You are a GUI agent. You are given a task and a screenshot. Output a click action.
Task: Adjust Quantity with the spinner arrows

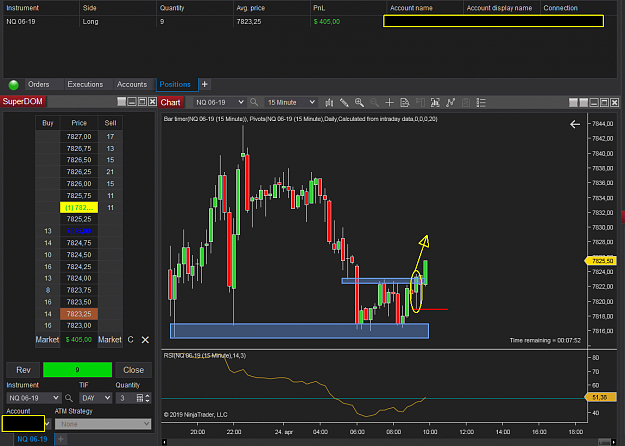147,398
